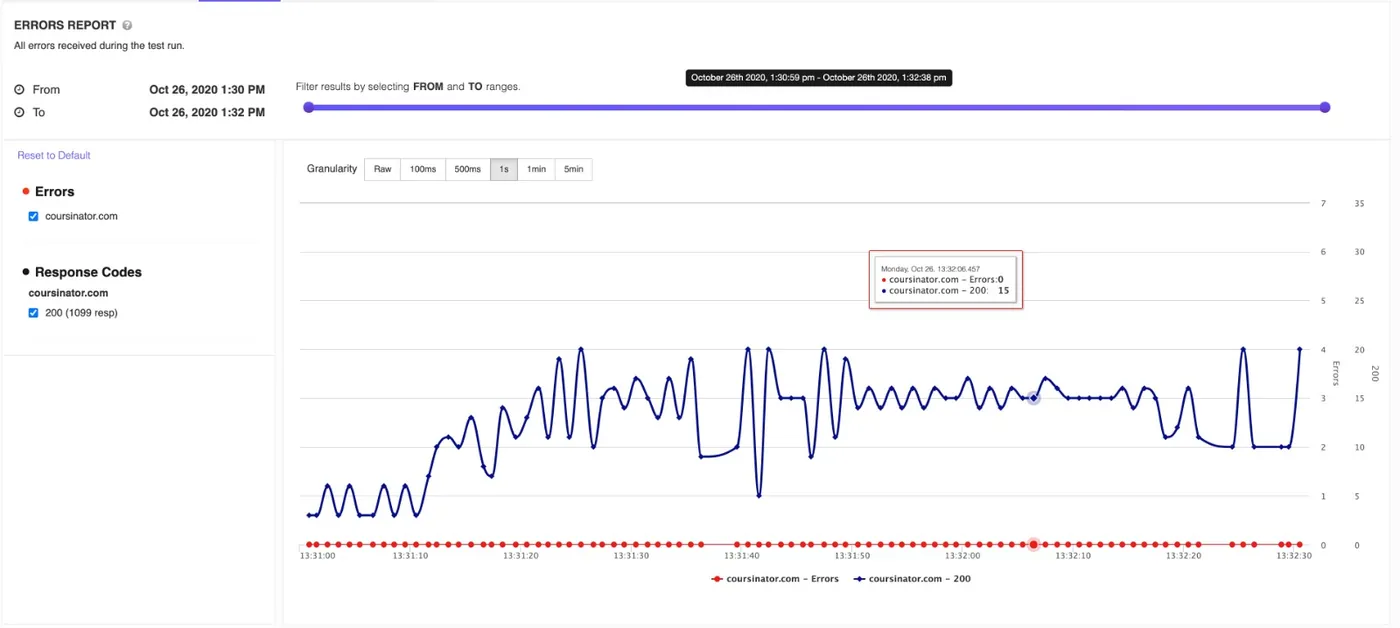Open the Errors Report help question-mark icon
This screenshot has width=1400, height=628.
click(x=127, y=25)
